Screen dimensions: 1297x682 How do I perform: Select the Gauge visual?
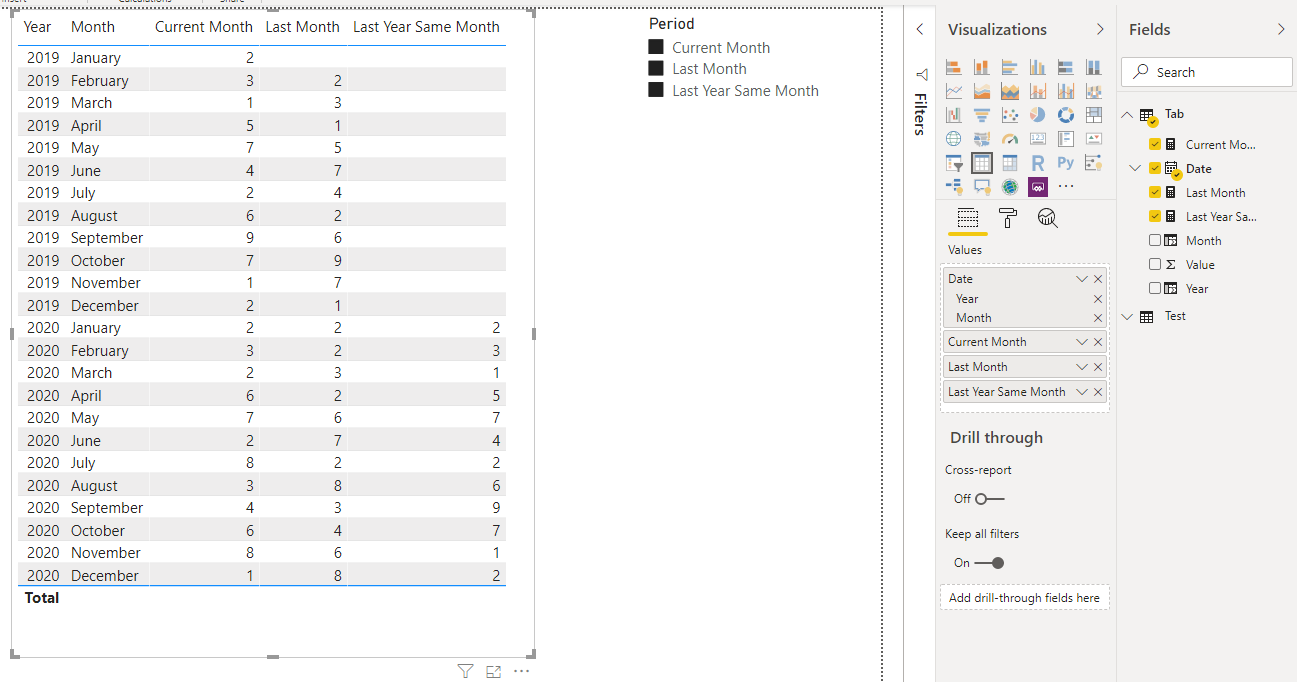click(x=1010, y=139)
